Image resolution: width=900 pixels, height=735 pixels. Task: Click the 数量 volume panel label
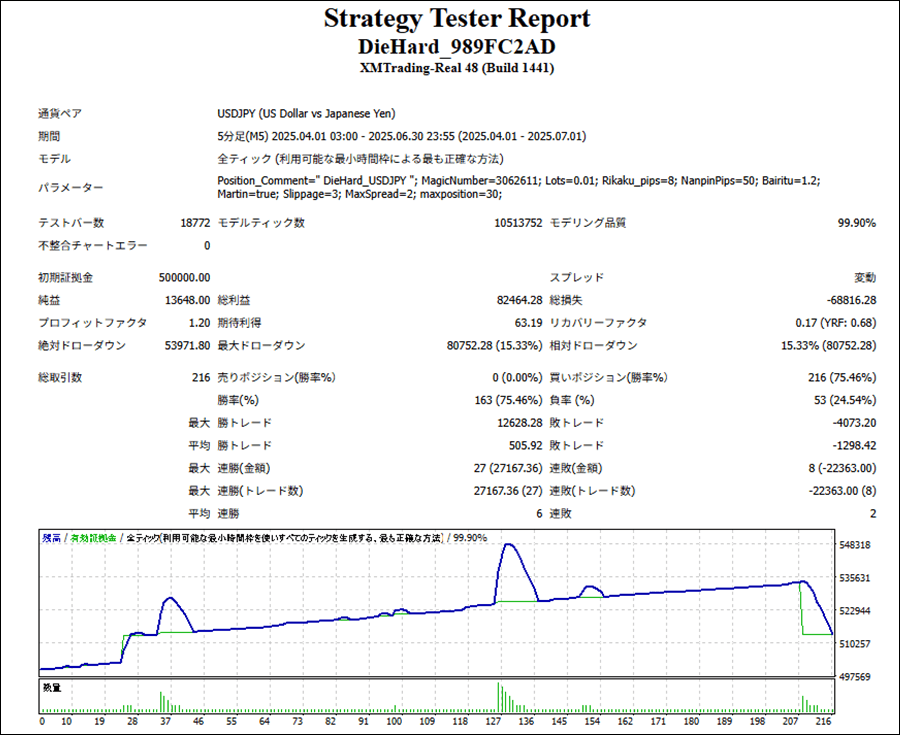tap(52, 687)
